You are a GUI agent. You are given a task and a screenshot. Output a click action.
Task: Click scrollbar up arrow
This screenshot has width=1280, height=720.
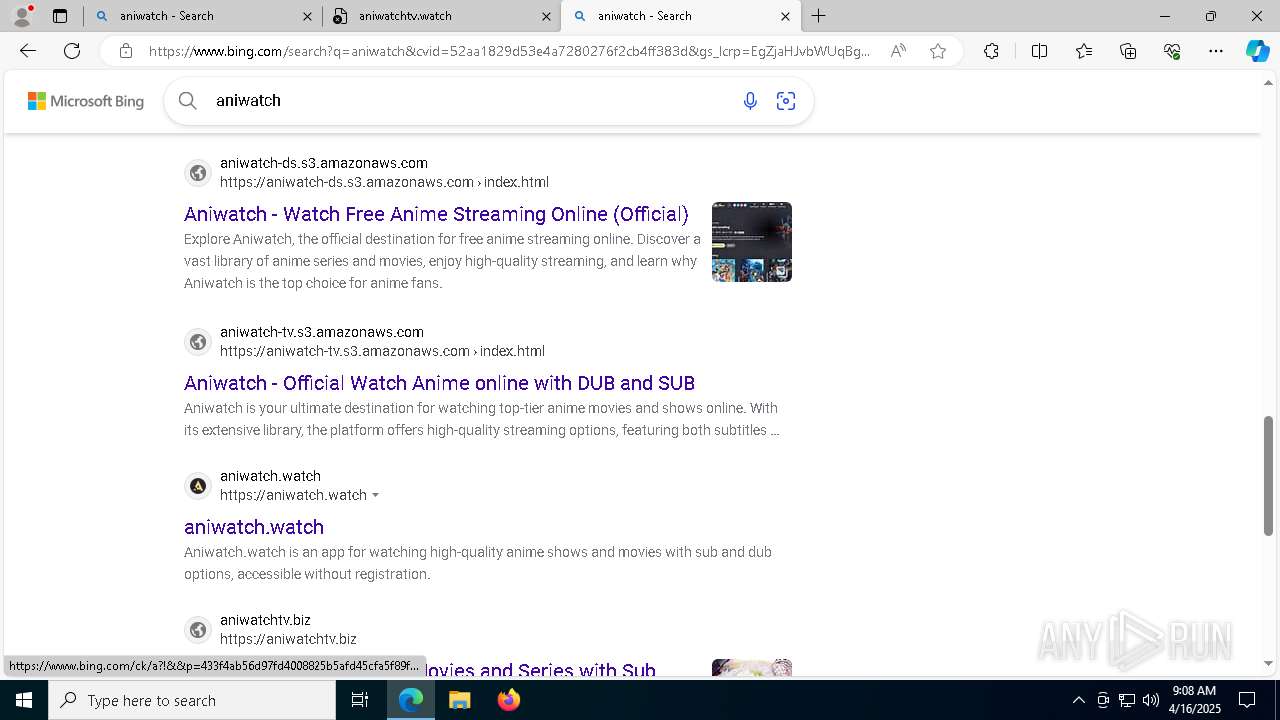(1269, 83)
